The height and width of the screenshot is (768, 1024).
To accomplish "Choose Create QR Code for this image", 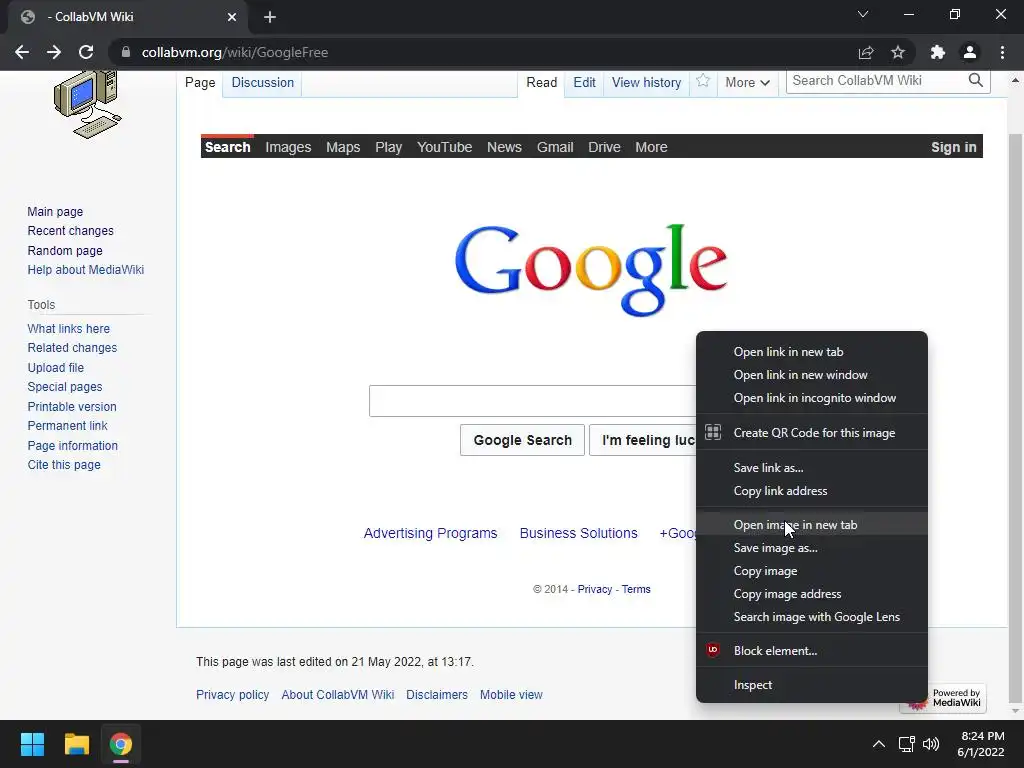I will coord(812,432).
